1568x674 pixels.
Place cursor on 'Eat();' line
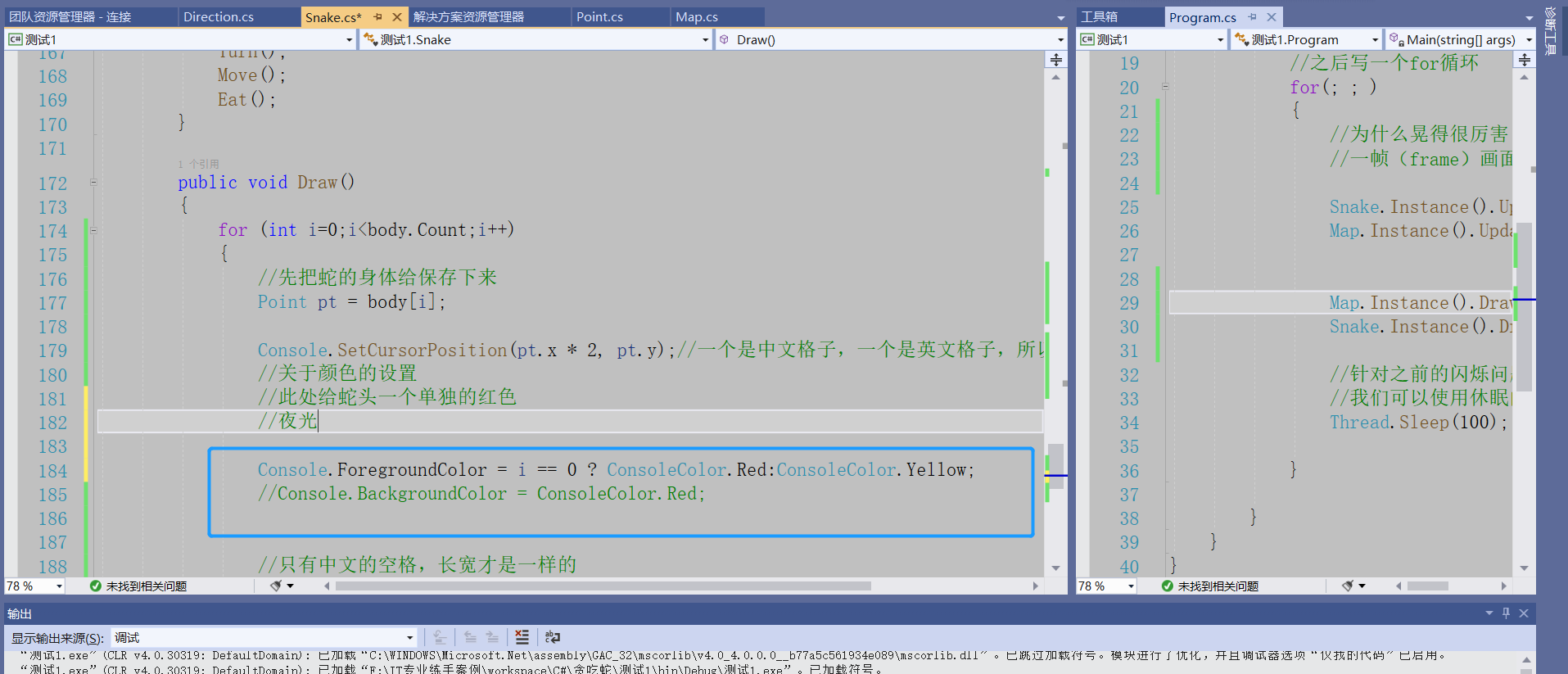[x=246, y=100]
